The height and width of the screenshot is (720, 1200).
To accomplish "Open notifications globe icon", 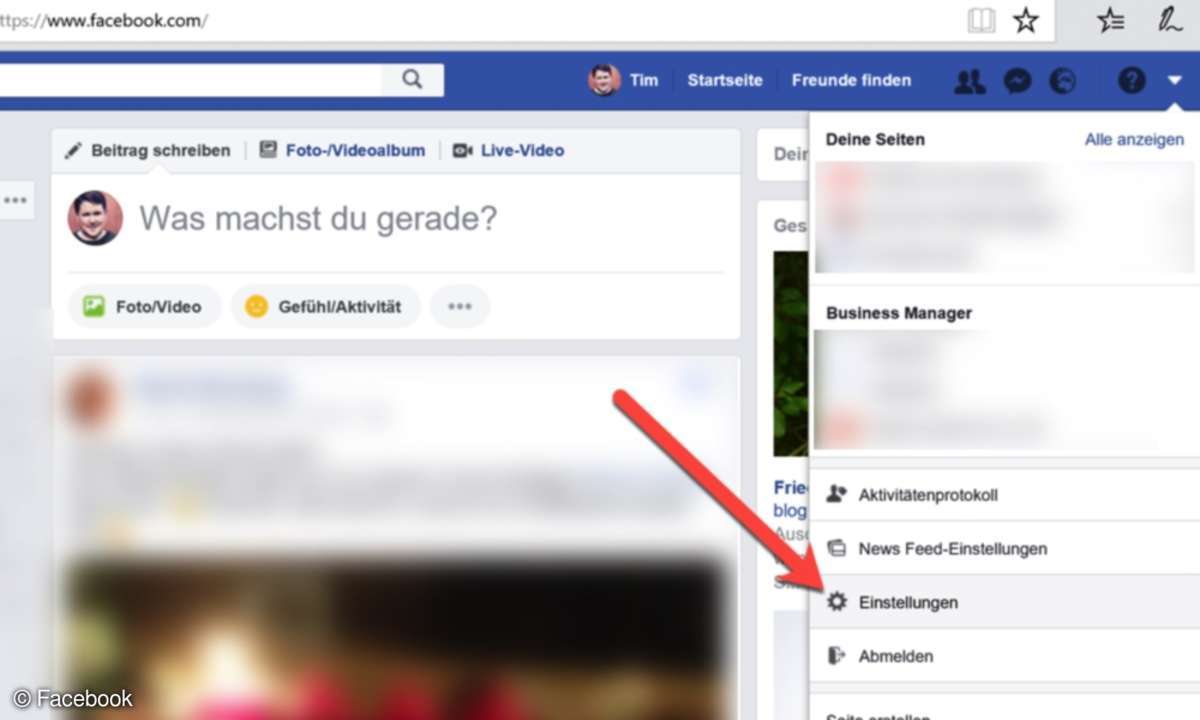I will click(x=1062, y=81).
